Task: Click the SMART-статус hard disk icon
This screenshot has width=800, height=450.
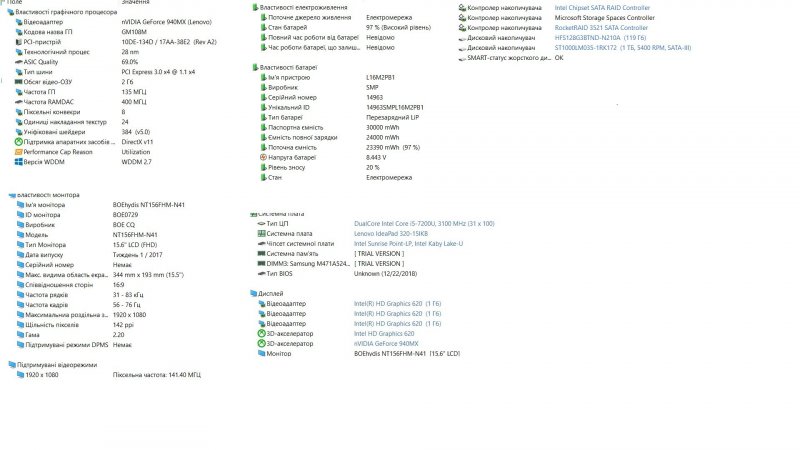Action: [x=461, y=58]
